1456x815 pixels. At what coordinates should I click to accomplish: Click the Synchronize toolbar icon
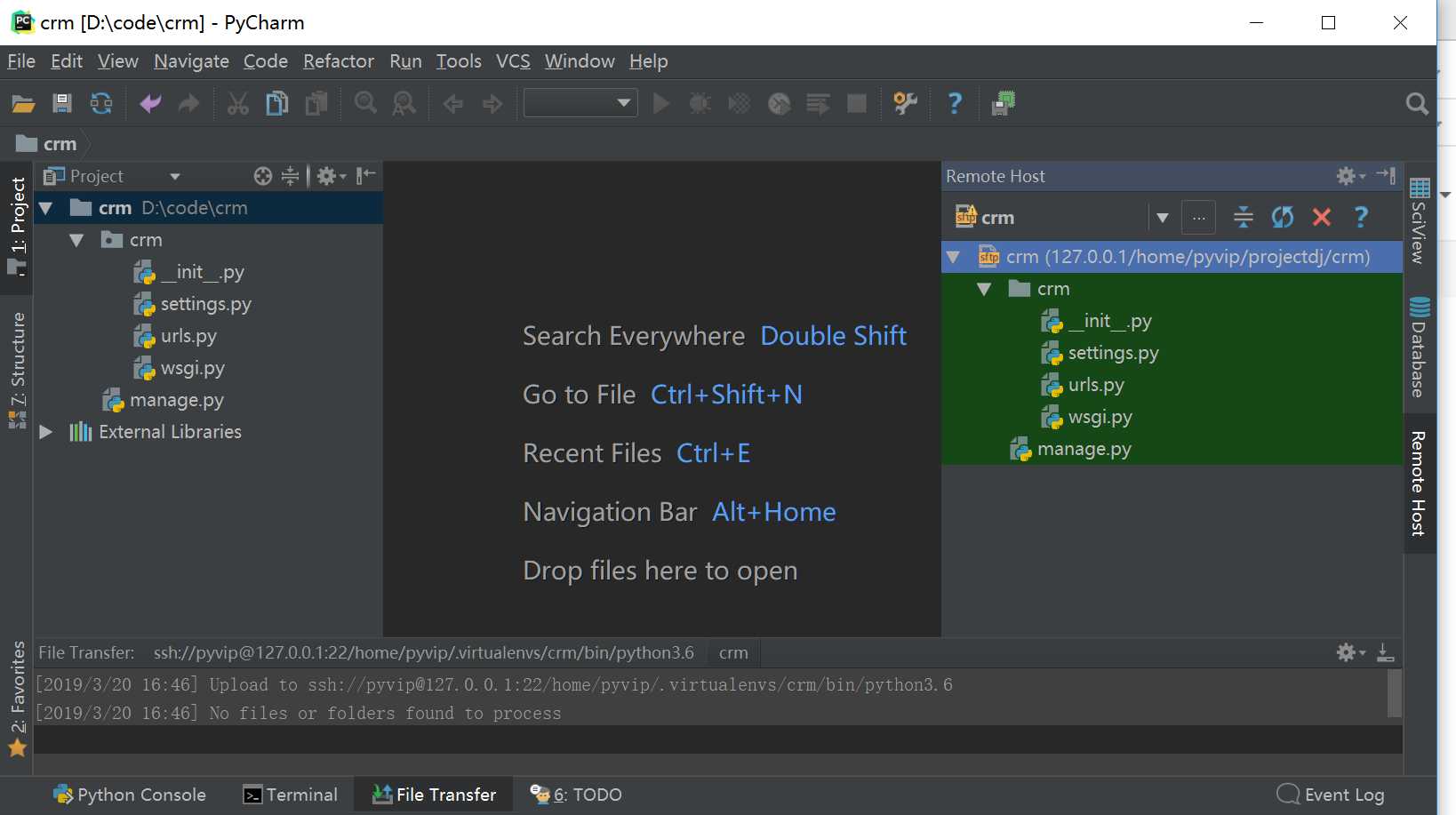click(101, 104)
